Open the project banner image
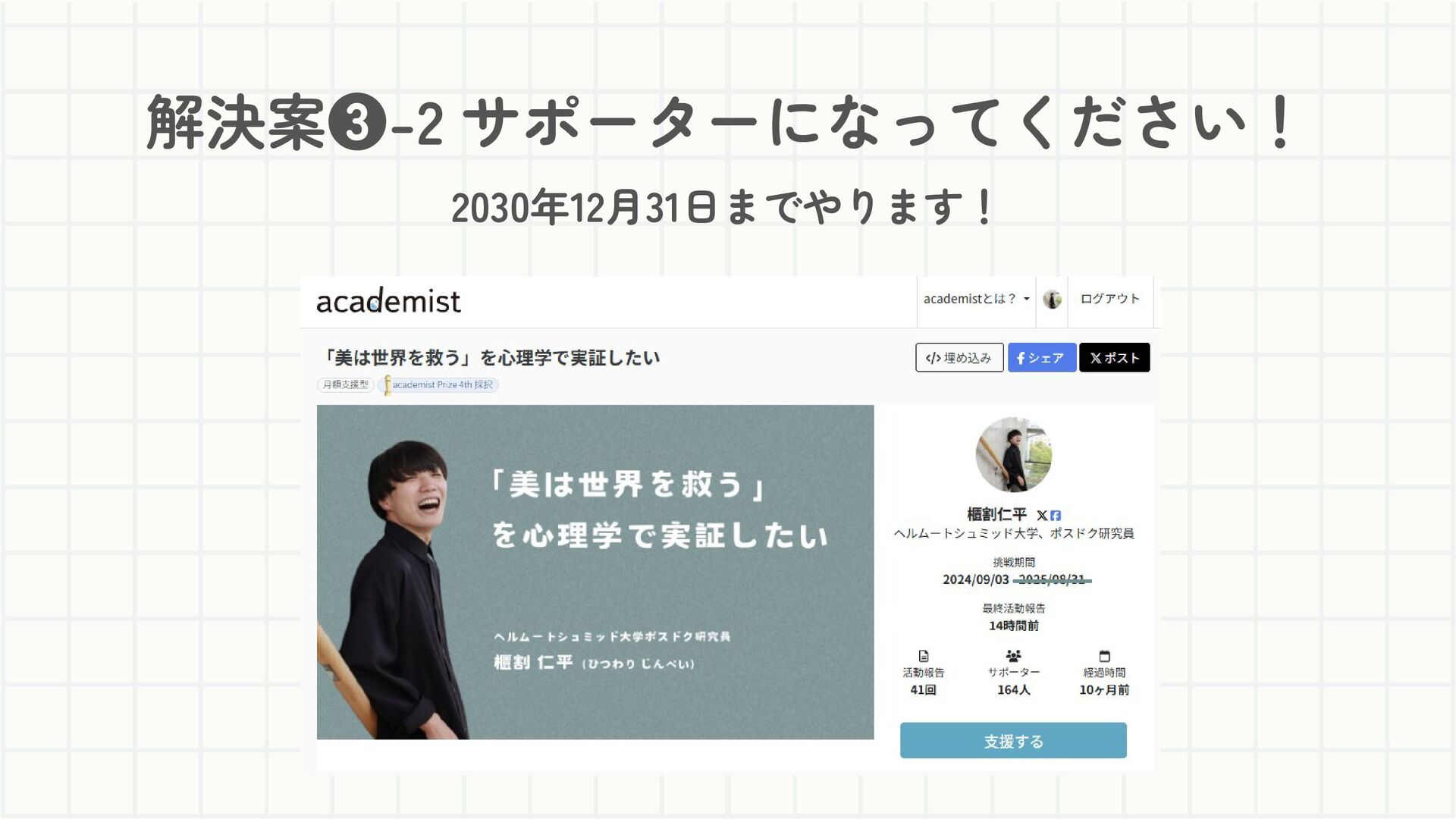 tap(595, 572)
